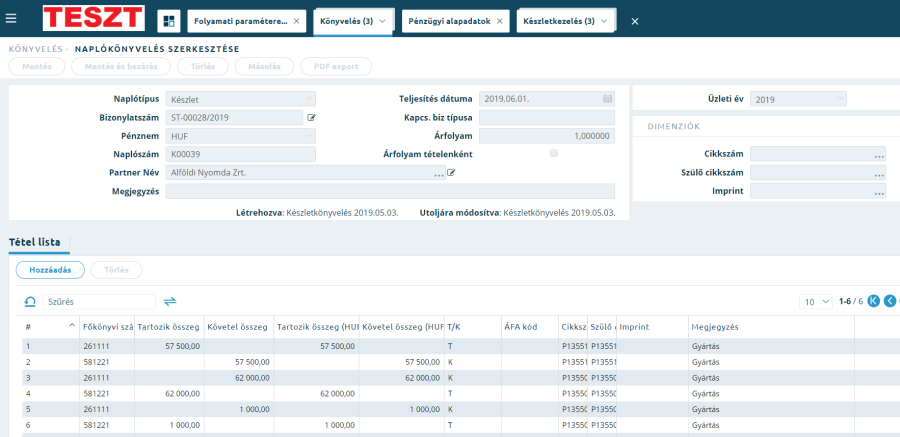Close all tabs with the X icon
Image resolution: width=900 pixels, height=437 pixels.
pos(635,21)
